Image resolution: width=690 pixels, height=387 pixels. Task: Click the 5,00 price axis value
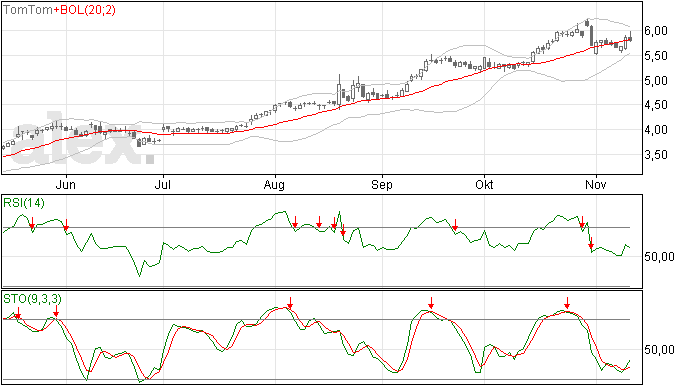click(x=656, y=81)
